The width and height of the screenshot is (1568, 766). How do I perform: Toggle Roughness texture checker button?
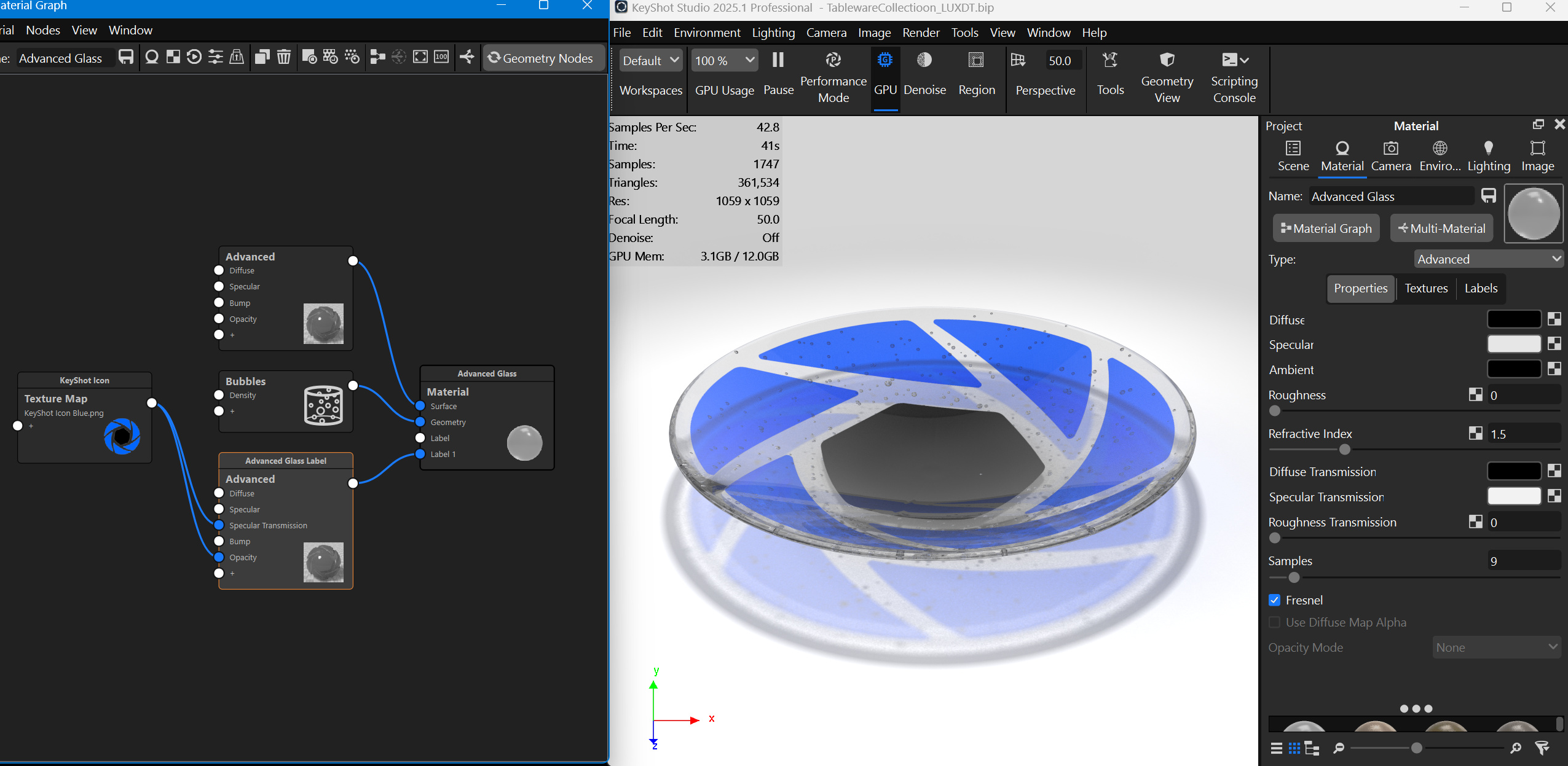(1475, 394)
